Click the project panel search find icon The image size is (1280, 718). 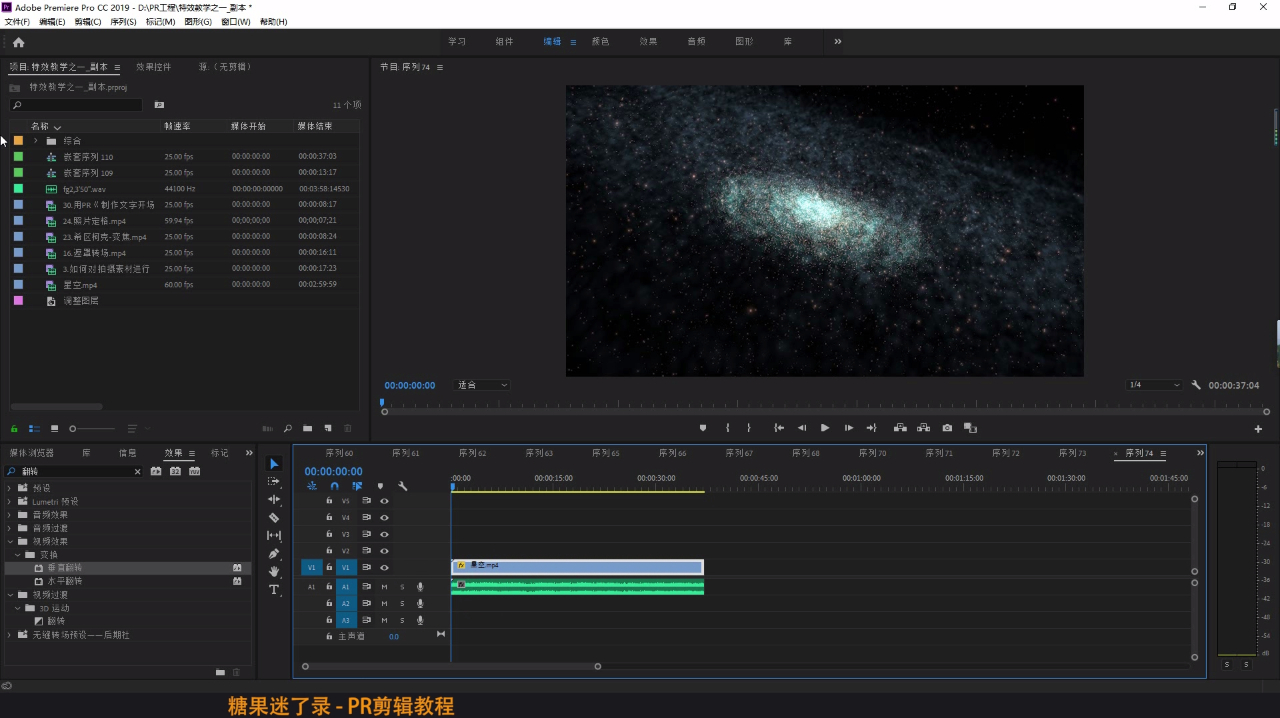click(288, 429)
